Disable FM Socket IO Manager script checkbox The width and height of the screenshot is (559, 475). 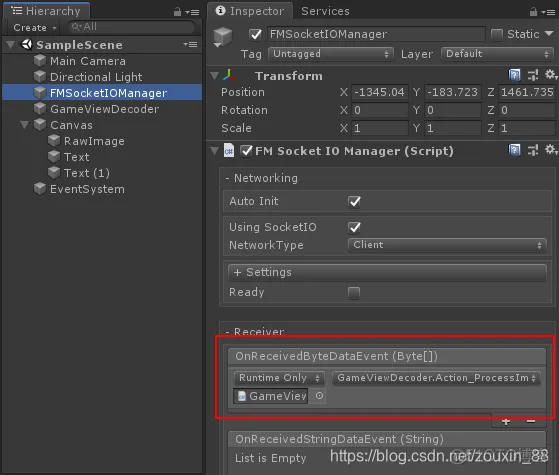[246, 150]
